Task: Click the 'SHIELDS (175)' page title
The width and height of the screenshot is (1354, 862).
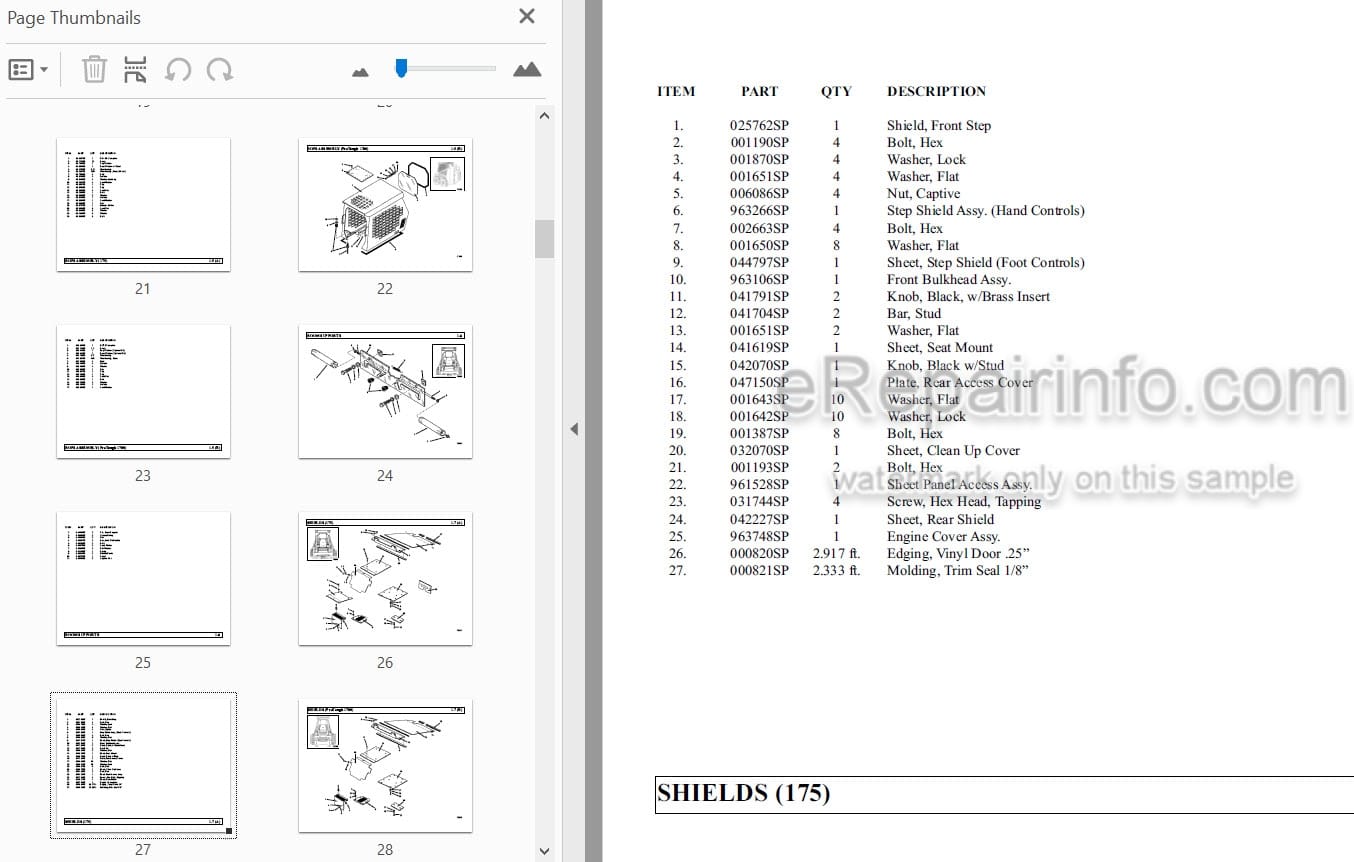Action: click(743, 794)
